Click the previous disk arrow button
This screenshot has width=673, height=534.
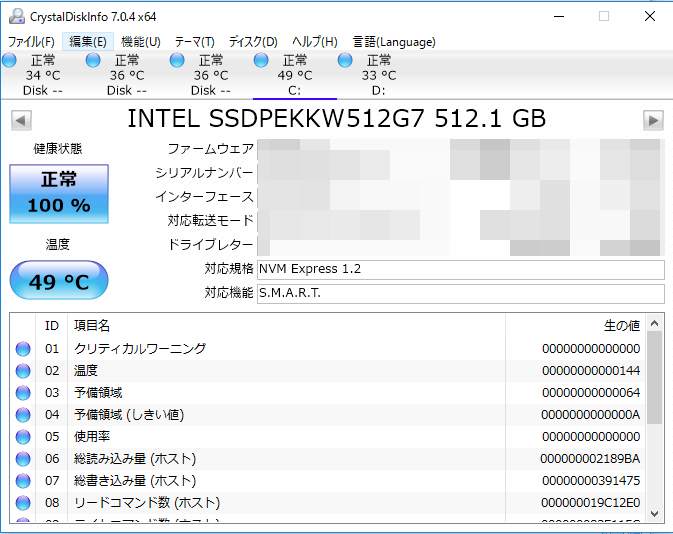(x=21, y=120)
